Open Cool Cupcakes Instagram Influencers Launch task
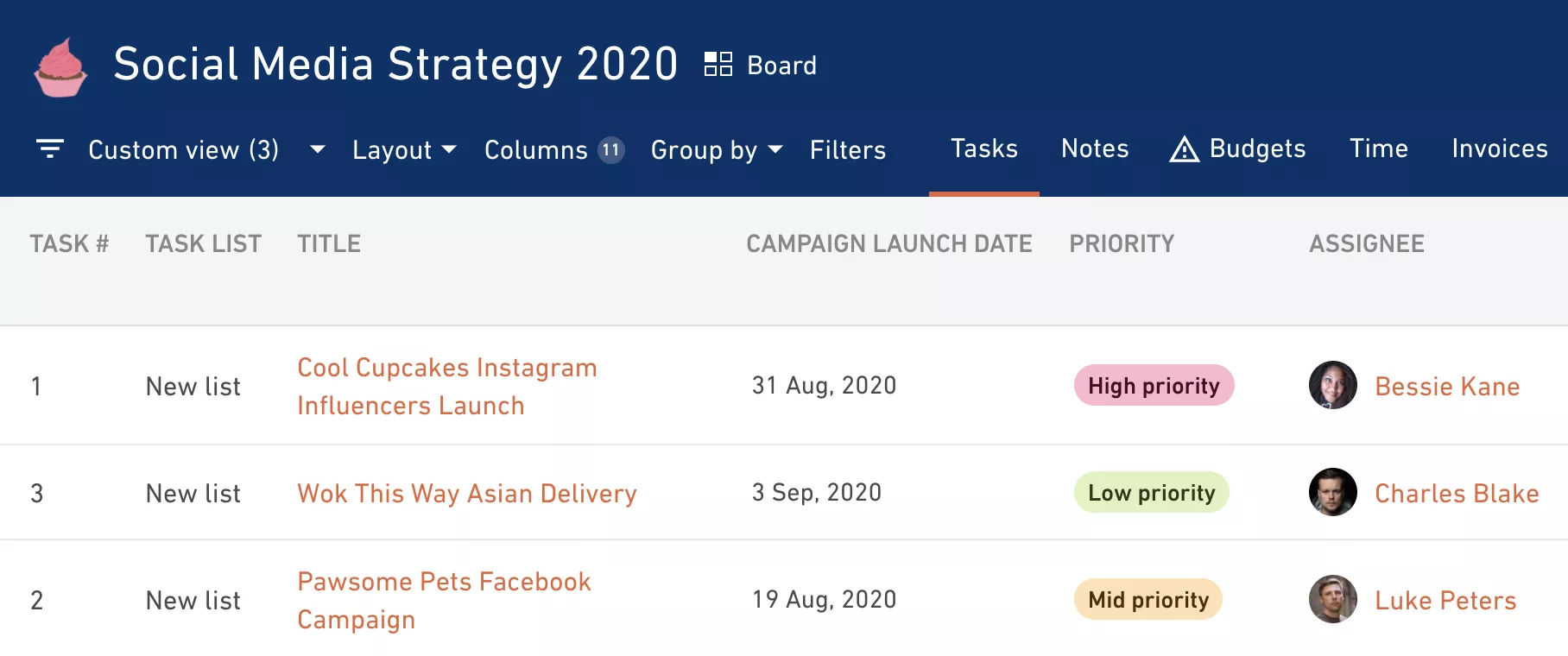 [x=447, y=386]
